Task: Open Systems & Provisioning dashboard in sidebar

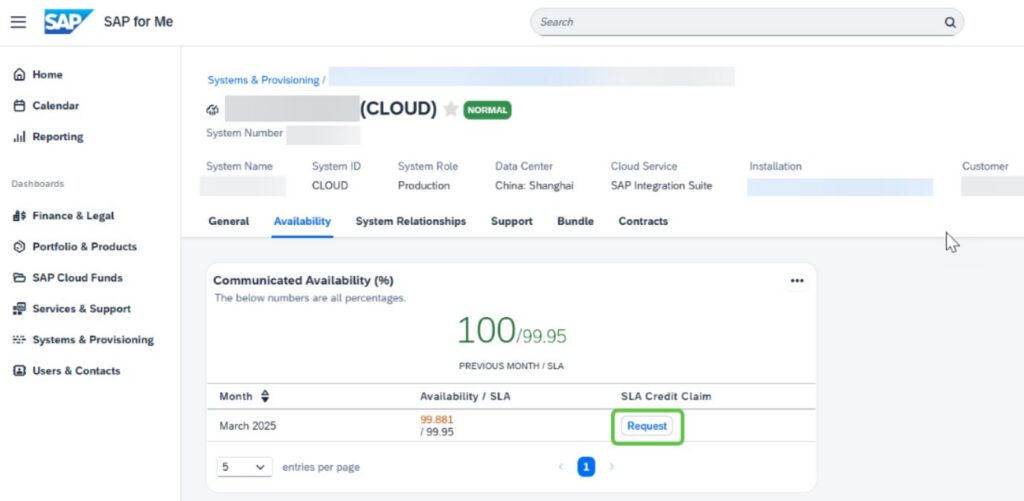Action: (x=93, y=340)
